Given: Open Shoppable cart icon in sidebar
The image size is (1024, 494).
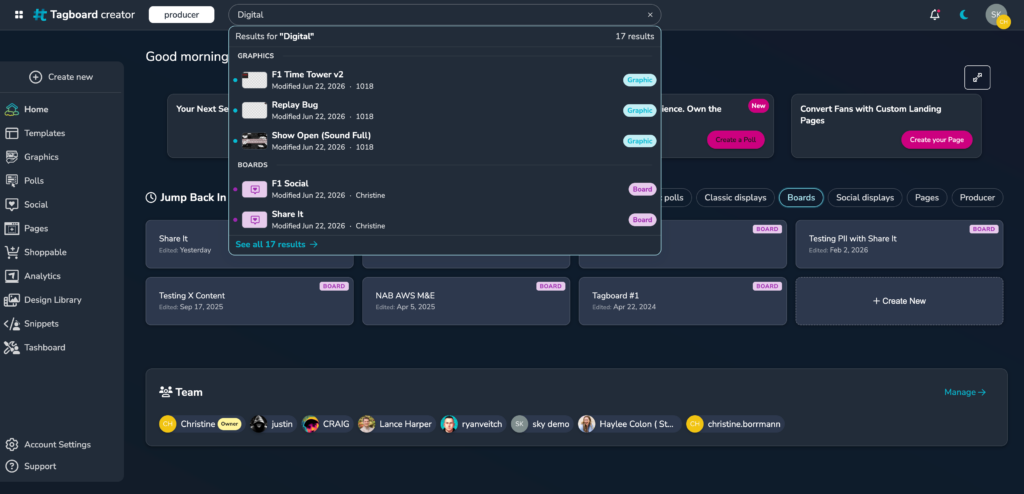Looking at the screenshot, I should (12, 252).
